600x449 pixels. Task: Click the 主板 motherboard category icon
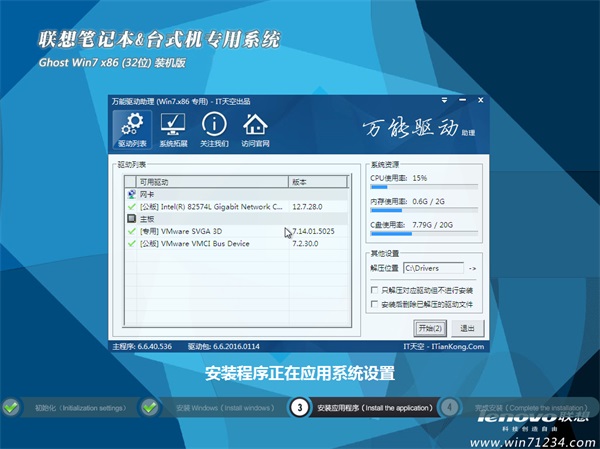(131, 218)
